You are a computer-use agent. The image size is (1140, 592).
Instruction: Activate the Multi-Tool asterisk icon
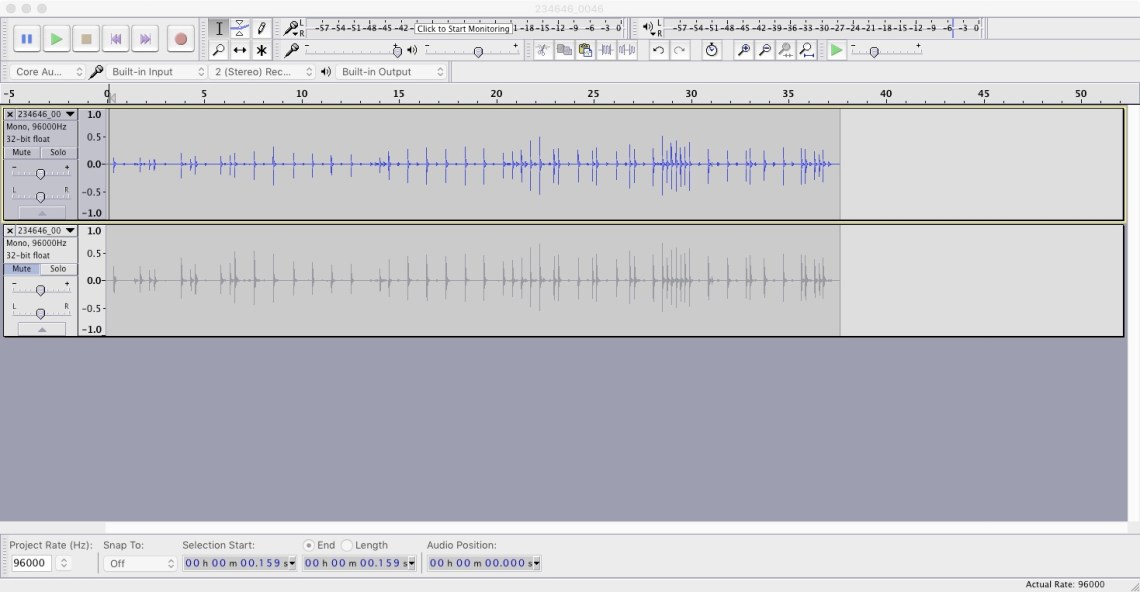pyautogui.click(x=262, y=50)
